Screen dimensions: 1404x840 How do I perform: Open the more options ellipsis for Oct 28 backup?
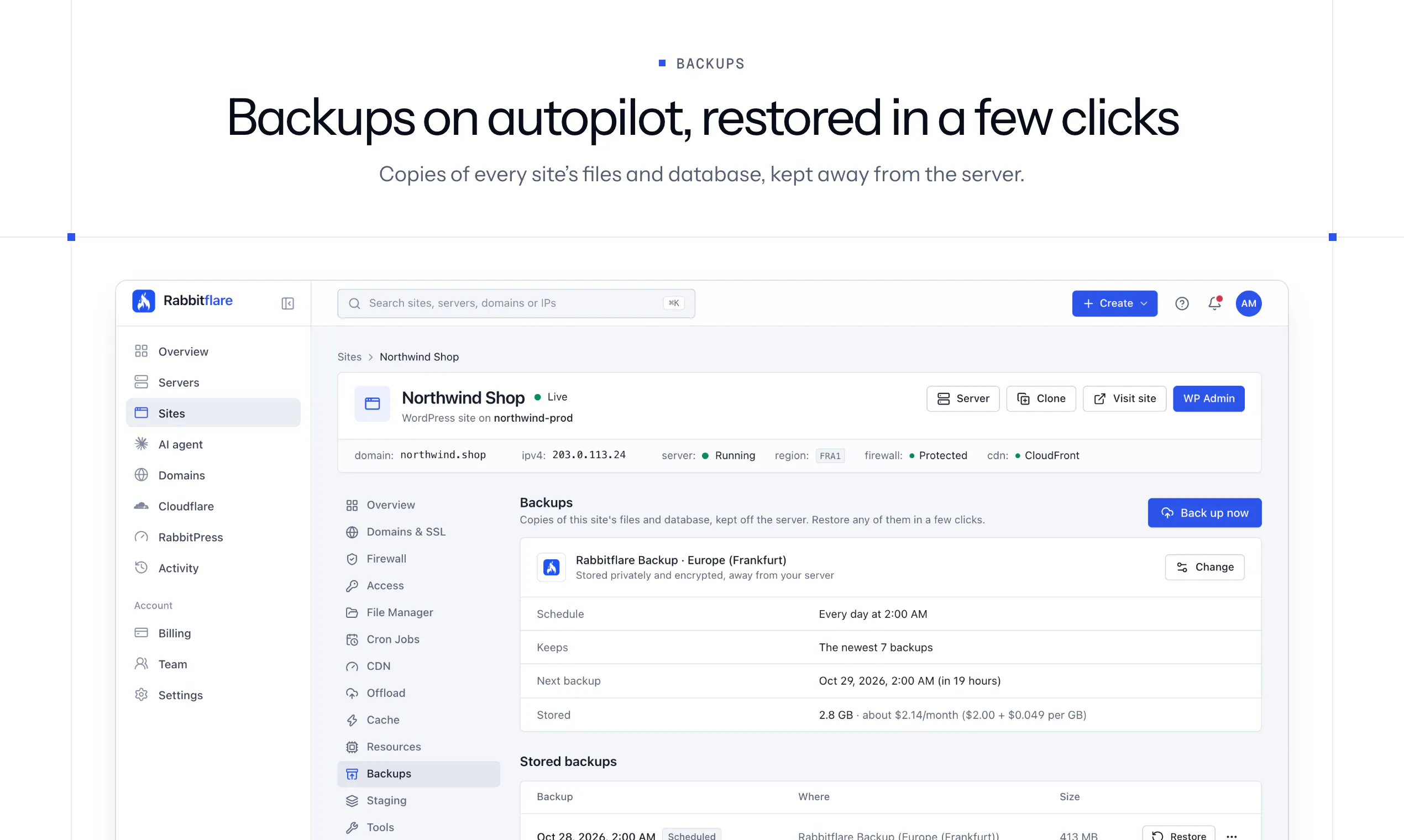(1232, 836)
